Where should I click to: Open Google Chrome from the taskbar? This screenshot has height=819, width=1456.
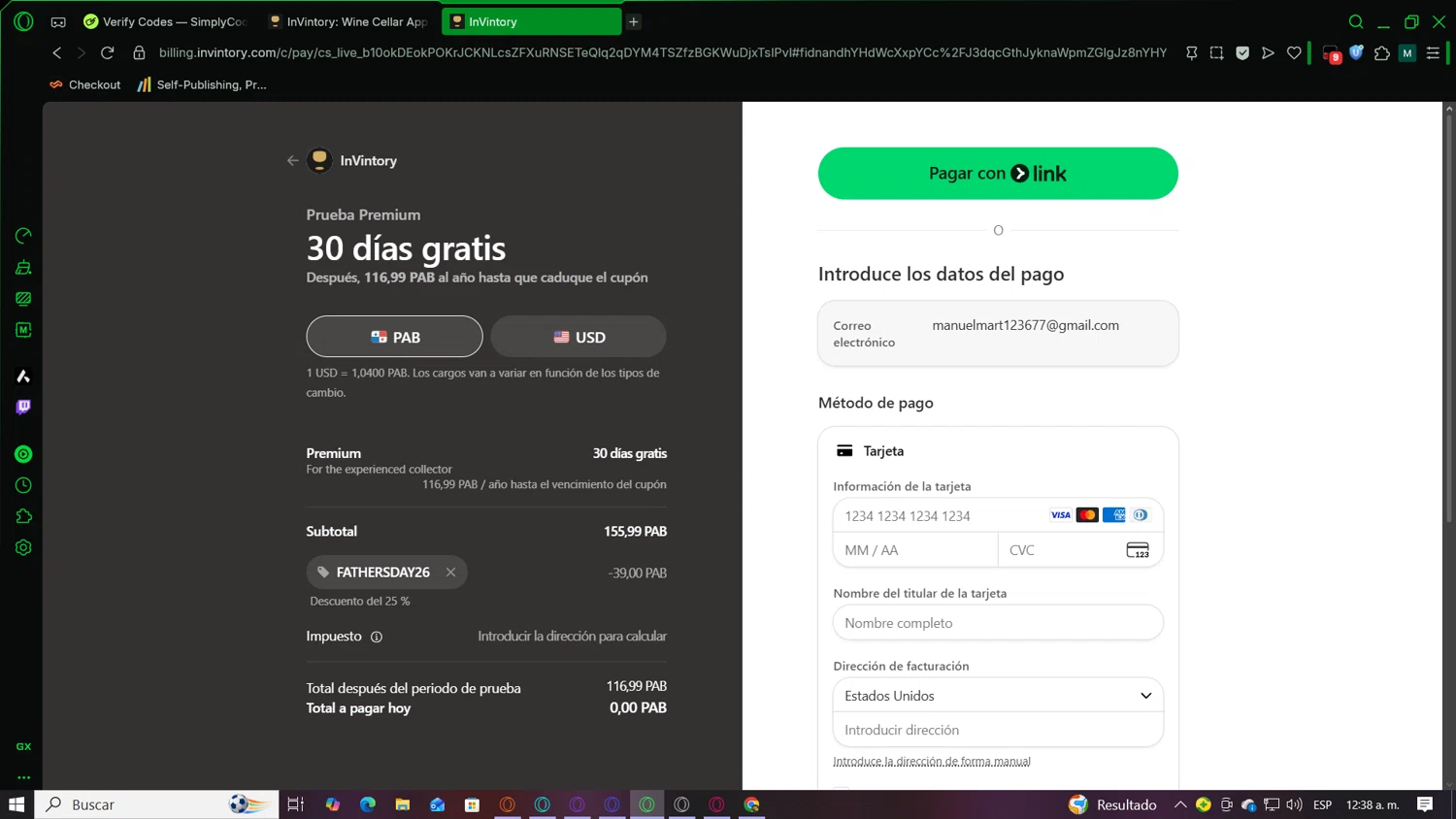[752, 804]
